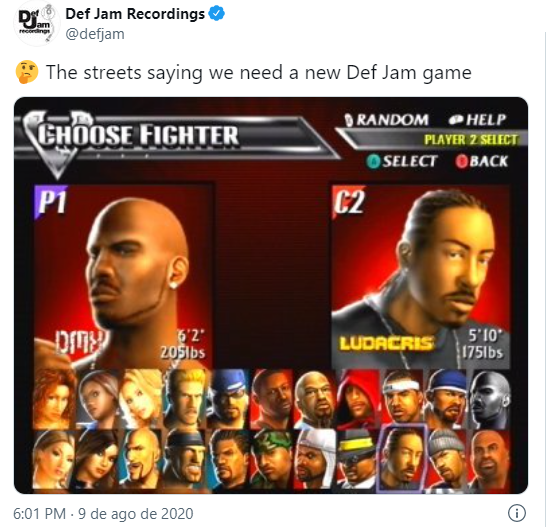Select the red hooded fighter portrait
Image resolution: width=546 pixels, height=527 pixels.
[358, 399]
